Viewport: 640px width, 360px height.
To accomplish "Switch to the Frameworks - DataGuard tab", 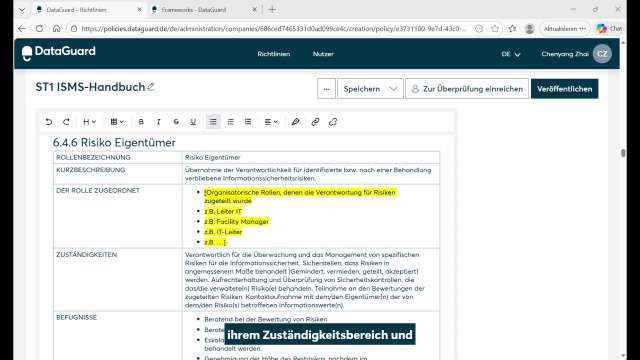I will pyautogui.click(x=203, y=9).
